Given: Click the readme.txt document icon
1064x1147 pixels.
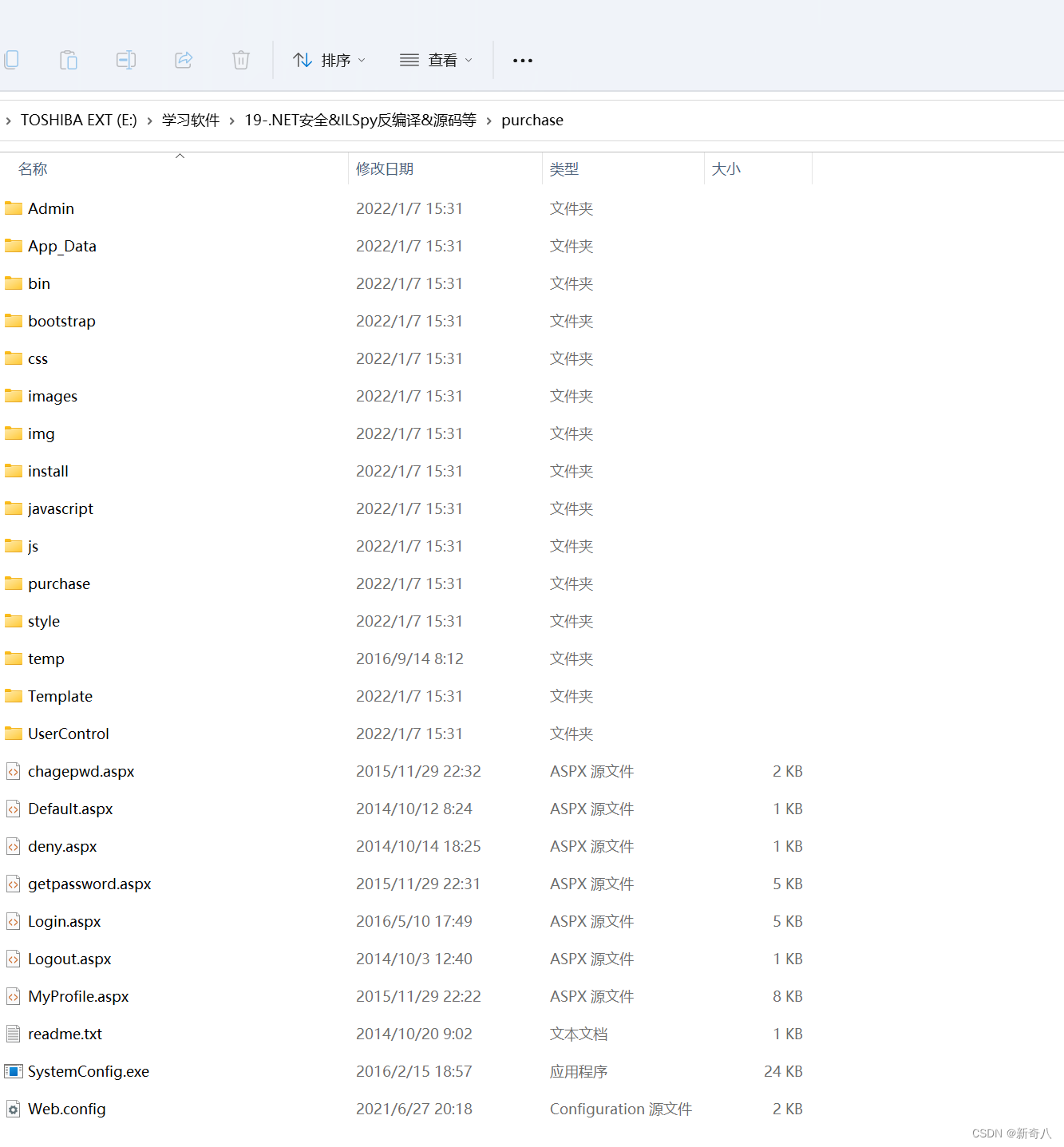Looking at the screenshot, I should click(13, 1034).
